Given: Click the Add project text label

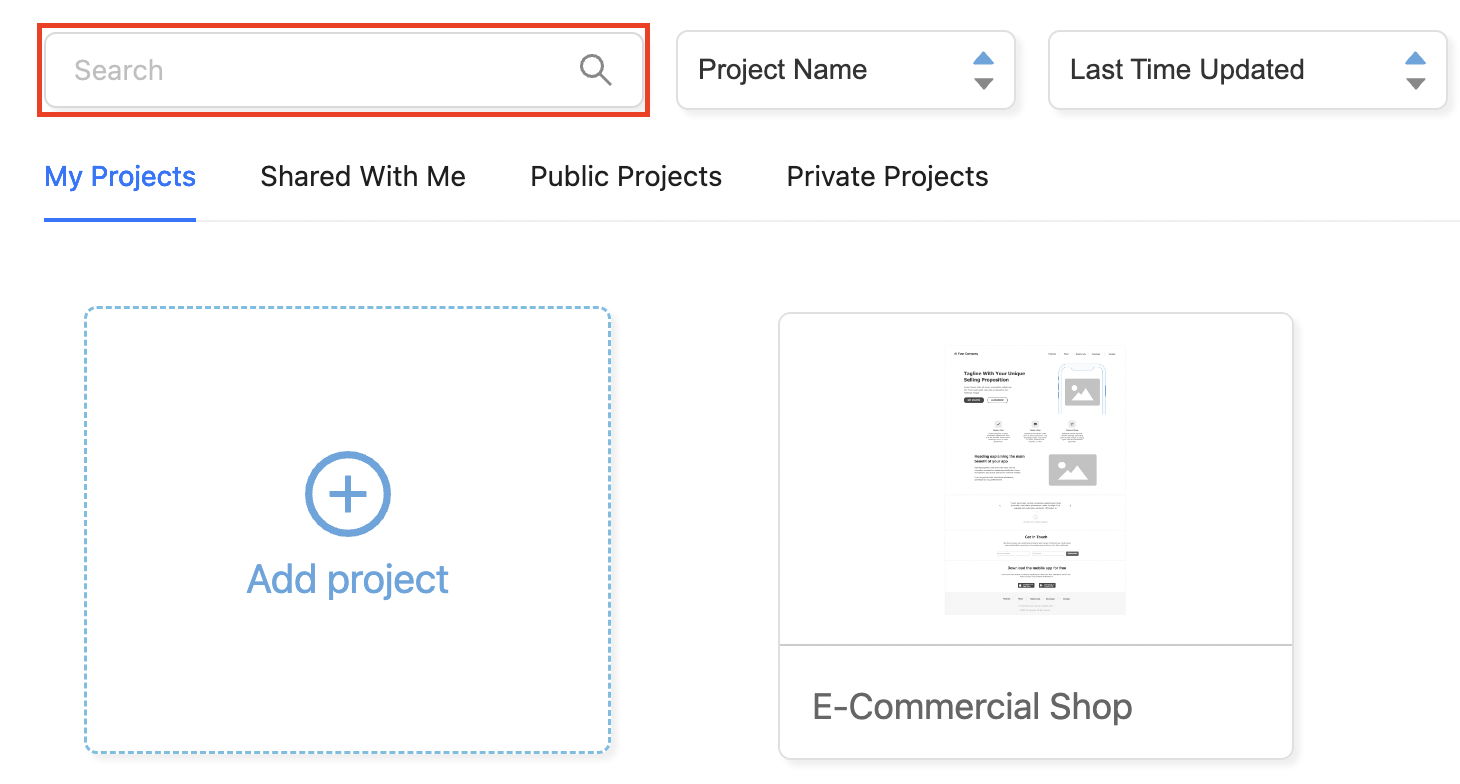Looking at the screenshot, I should 347,579.
